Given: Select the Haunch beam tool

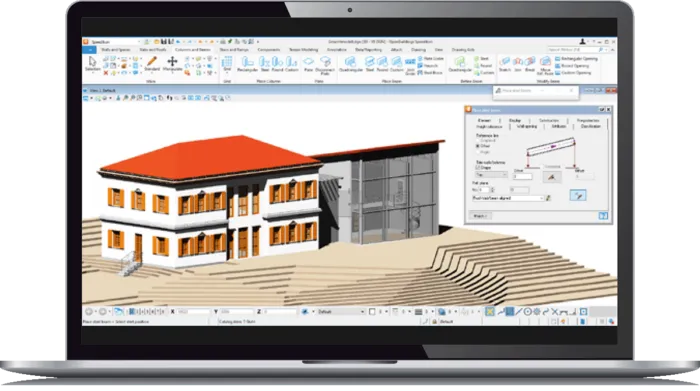Looking at the screenshot, I should click(428, 66).
